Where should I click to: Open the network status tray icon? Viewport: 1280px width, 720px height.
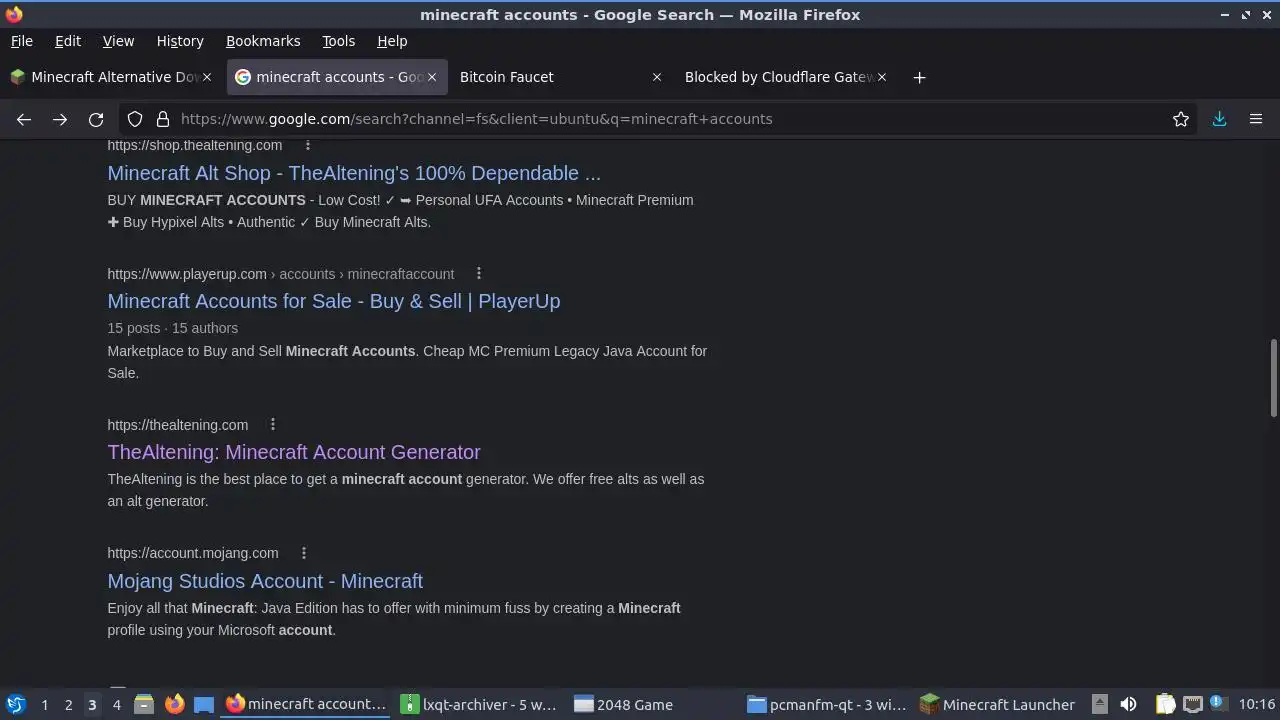tap(1192, 704)
